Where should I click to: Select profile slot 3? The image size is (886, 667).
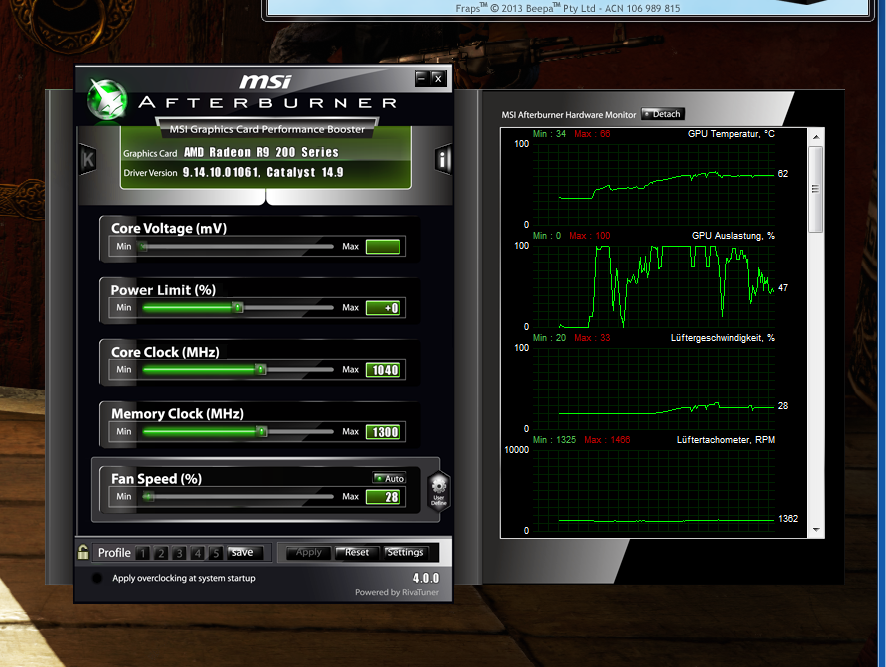179,553
